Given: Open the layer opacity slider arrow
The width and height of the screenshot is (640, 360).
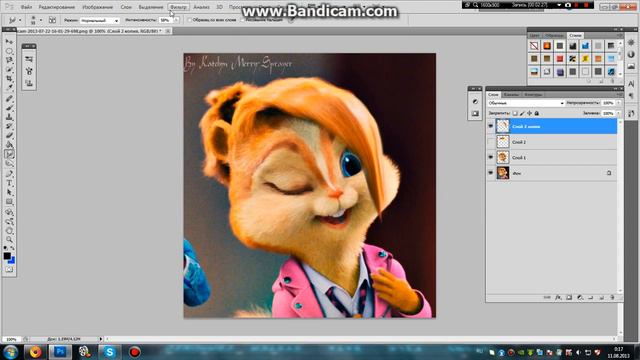Looking at the screenshot, I should [619, 103].
